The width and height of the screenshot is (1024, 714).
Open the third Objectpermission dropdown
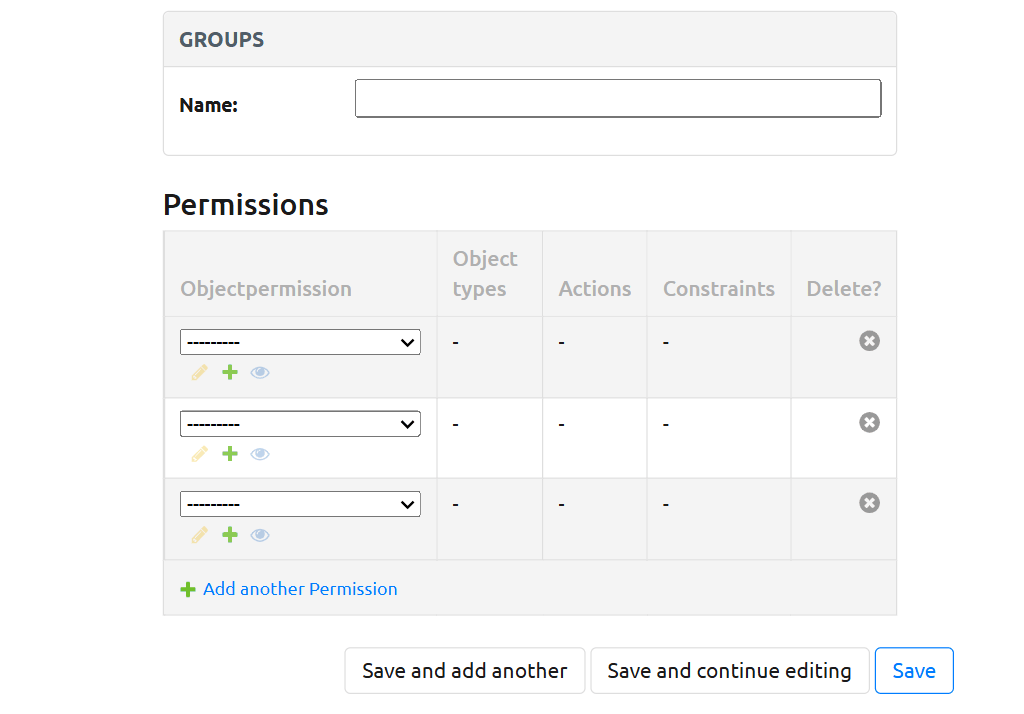point(300,505)
